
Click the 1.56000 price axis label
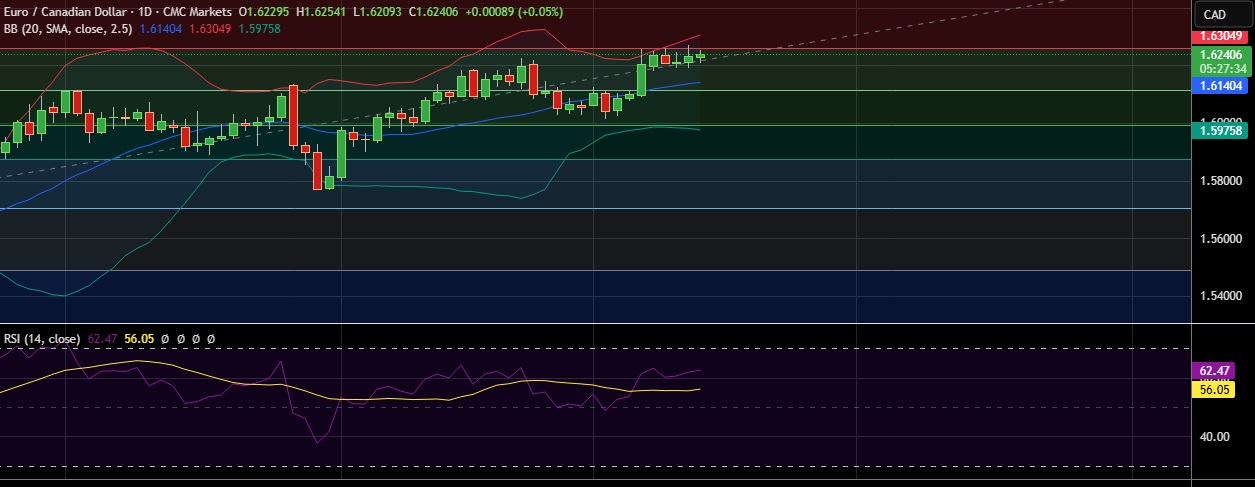1220,240
